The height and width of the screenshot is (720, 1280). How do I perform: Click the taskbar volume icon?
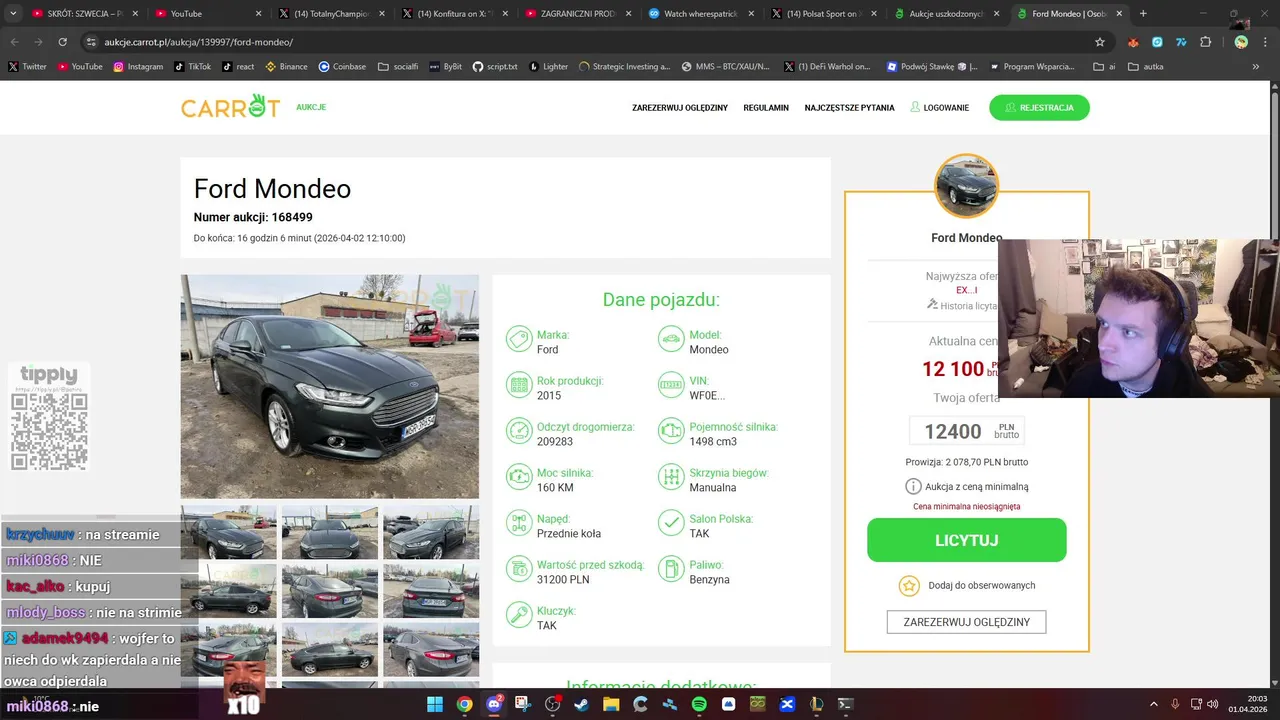[1212, 704]
